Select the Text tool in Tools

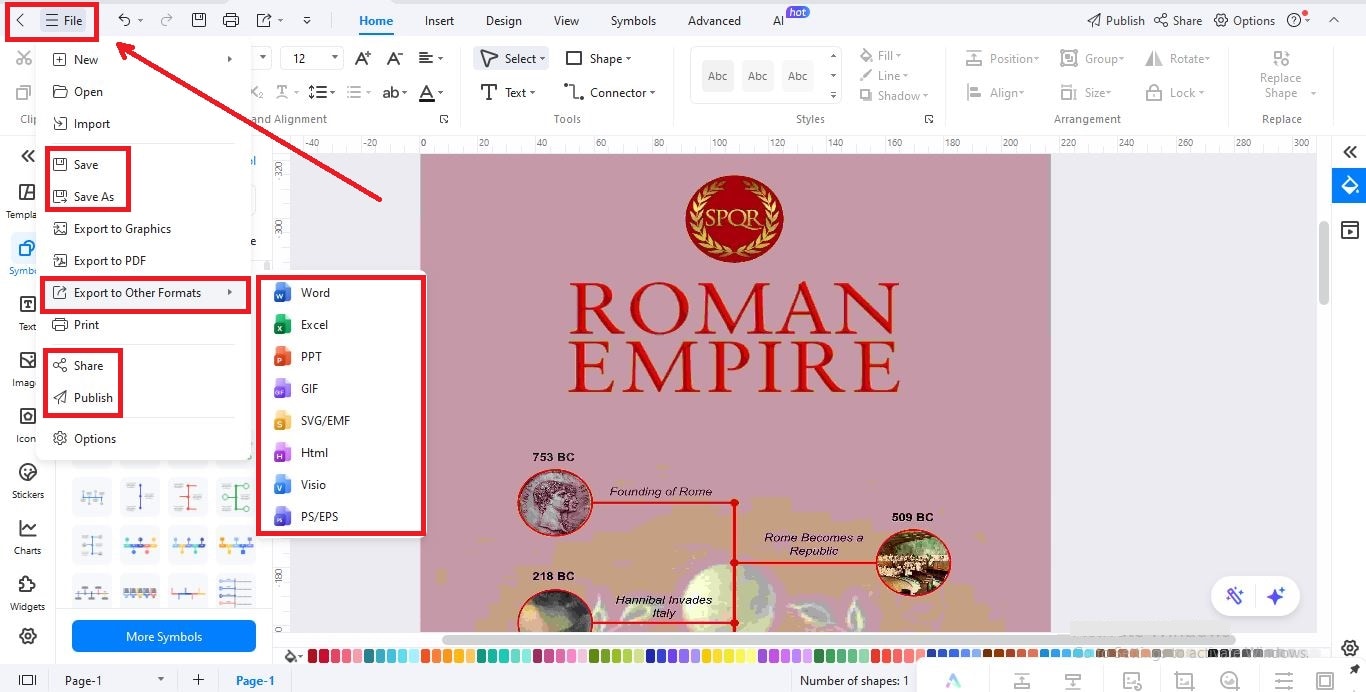coord(508,93)
